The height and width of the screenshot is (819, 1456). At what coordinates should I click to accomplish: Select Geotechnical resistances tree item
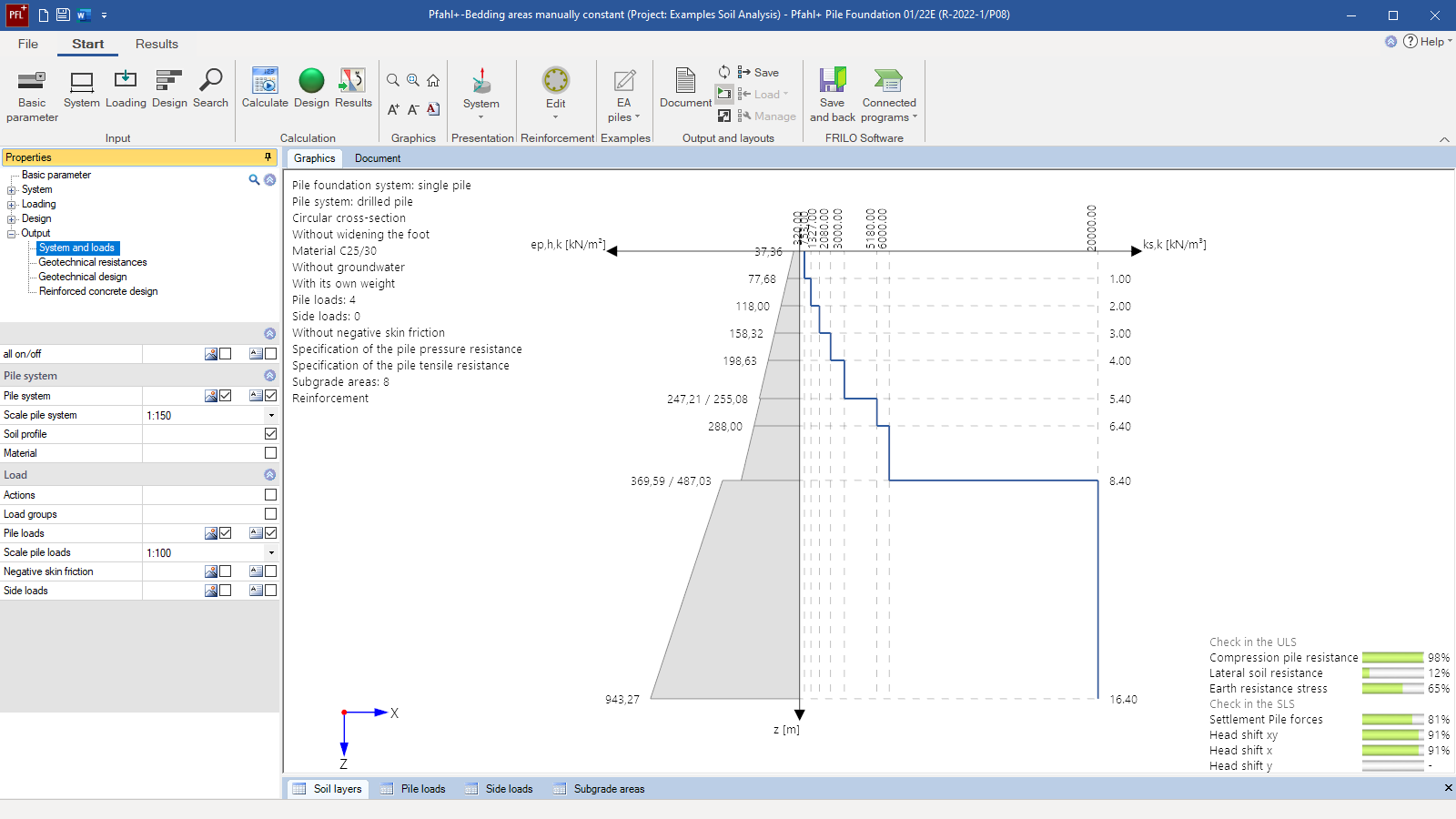coord(93,262)
